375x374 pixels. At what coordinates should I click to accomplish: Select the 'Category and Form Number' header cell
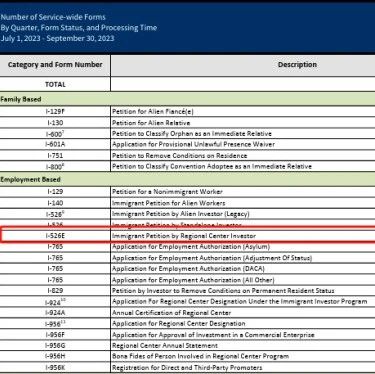(x=55, y=65)
